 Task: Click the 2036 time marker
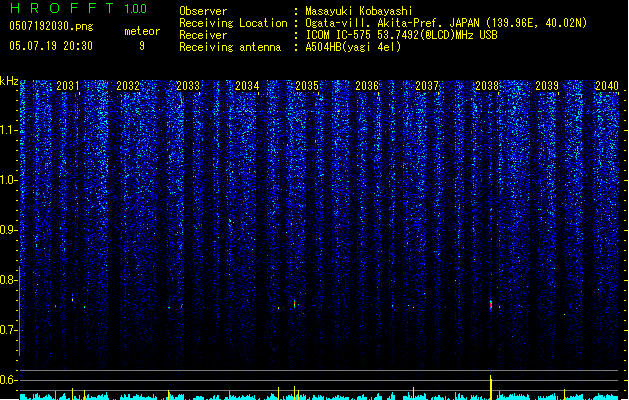367,85
